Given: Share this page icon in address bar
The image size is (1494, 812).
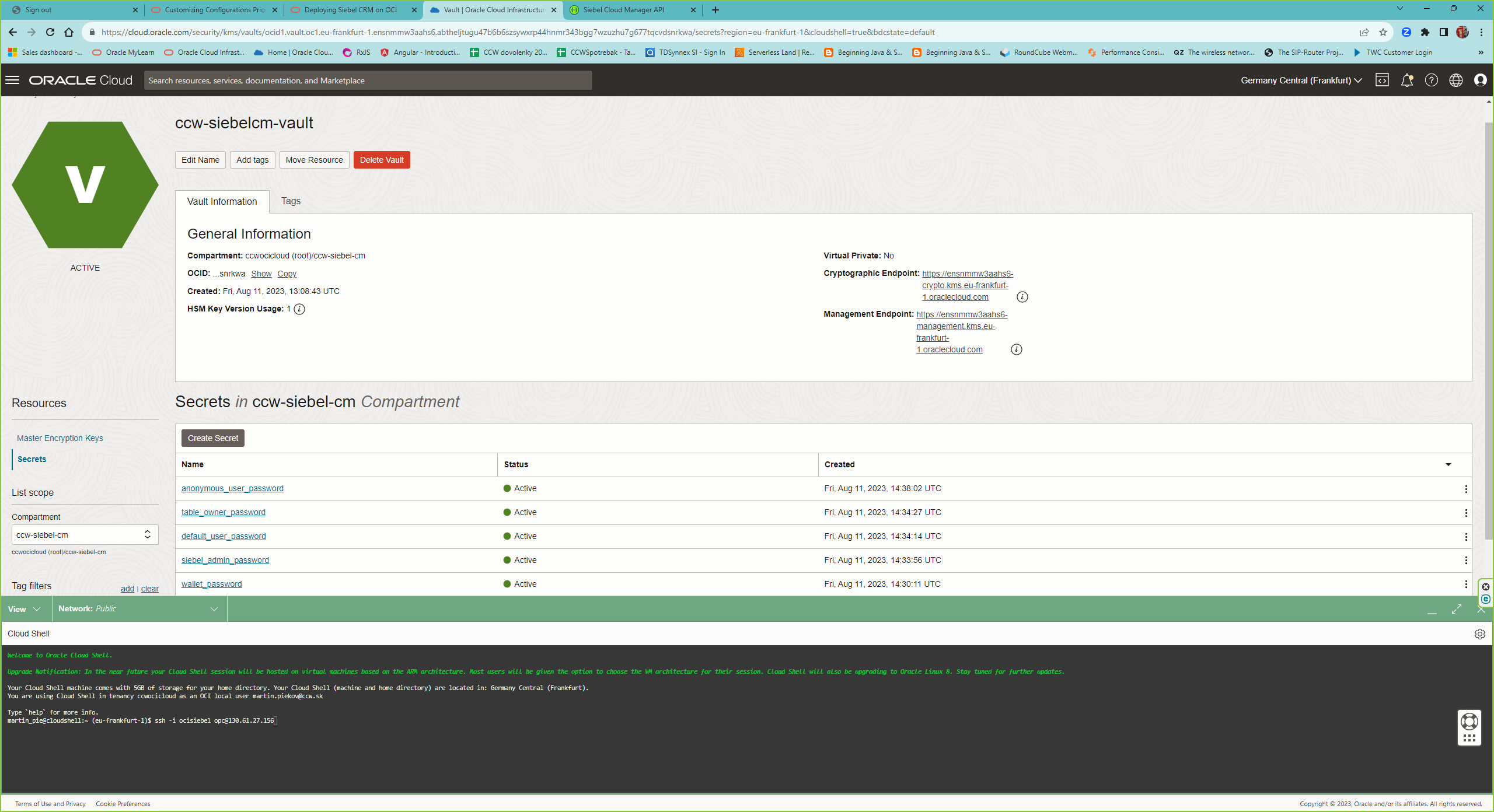Looking at the screenshot, I should pyautogui.click(x=1364, y=32).
